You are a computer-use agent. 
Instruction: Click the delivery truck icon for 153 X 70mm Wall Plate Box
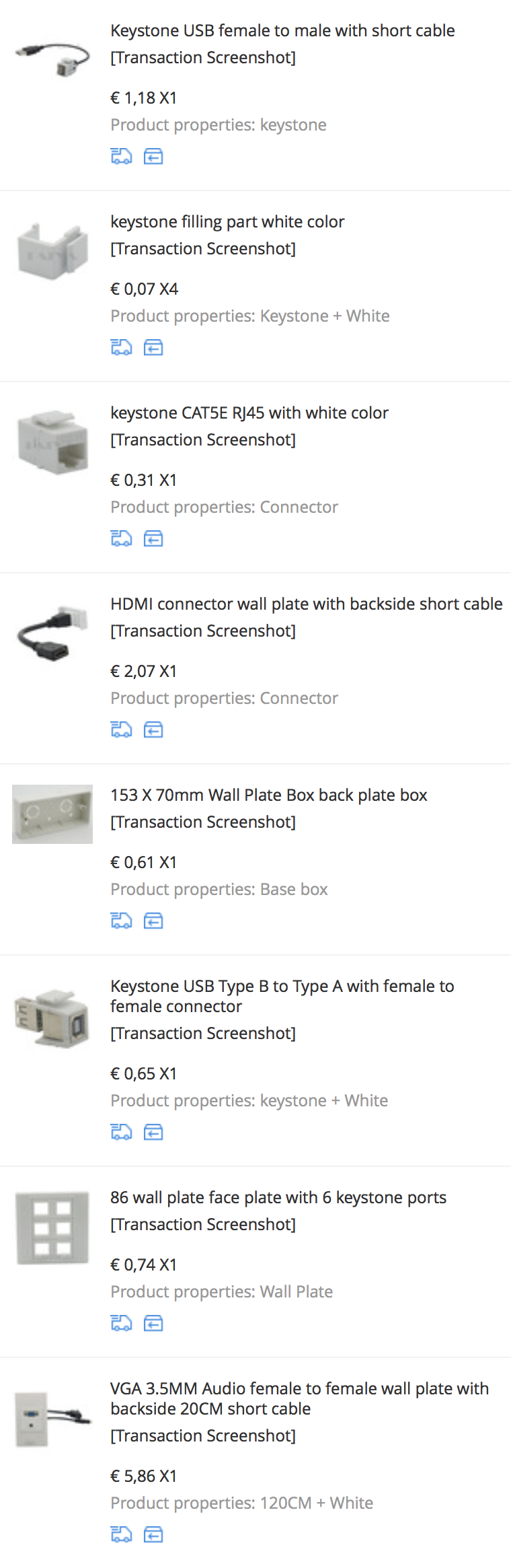121,921
